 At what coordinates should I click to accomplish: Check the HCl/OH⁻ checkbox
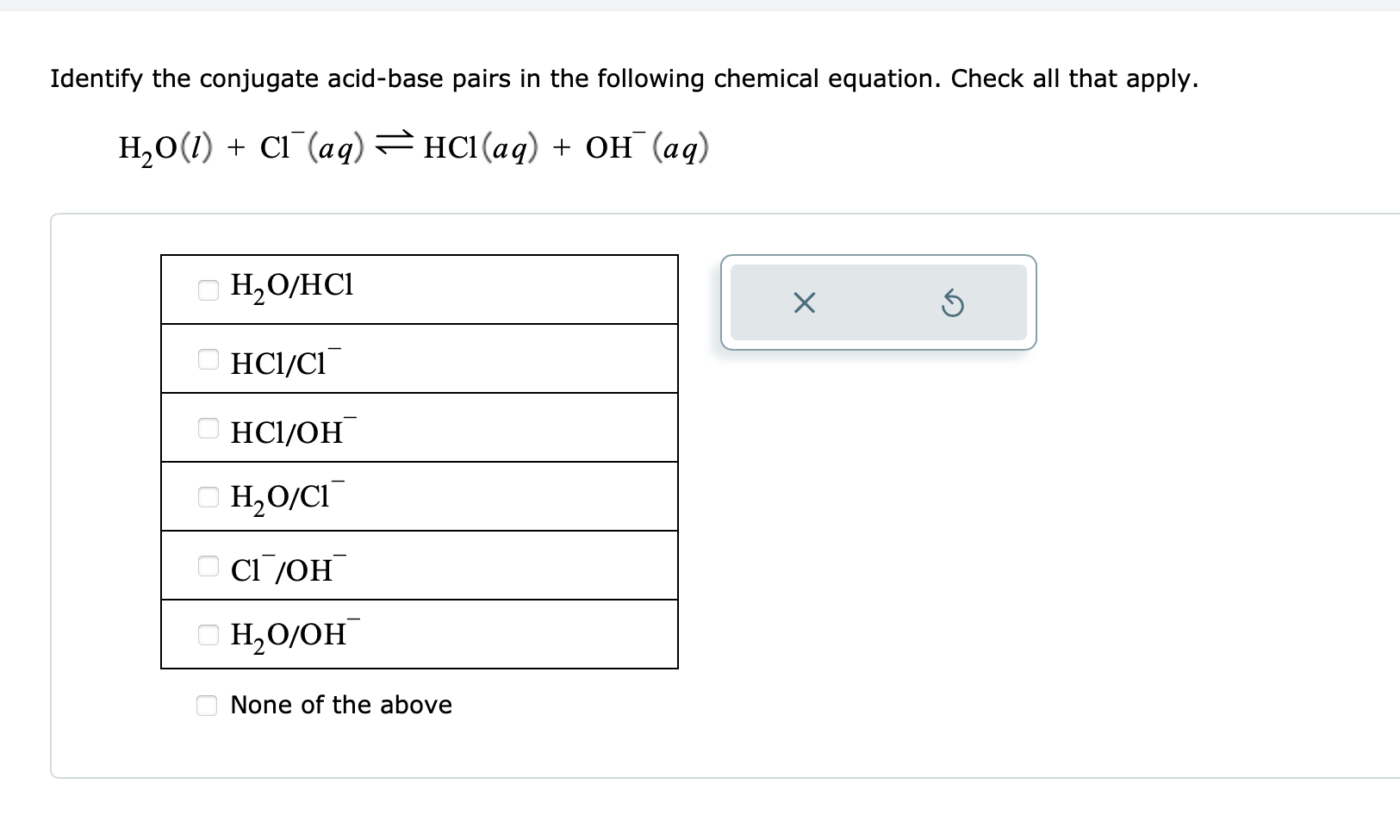click(207, 429)
